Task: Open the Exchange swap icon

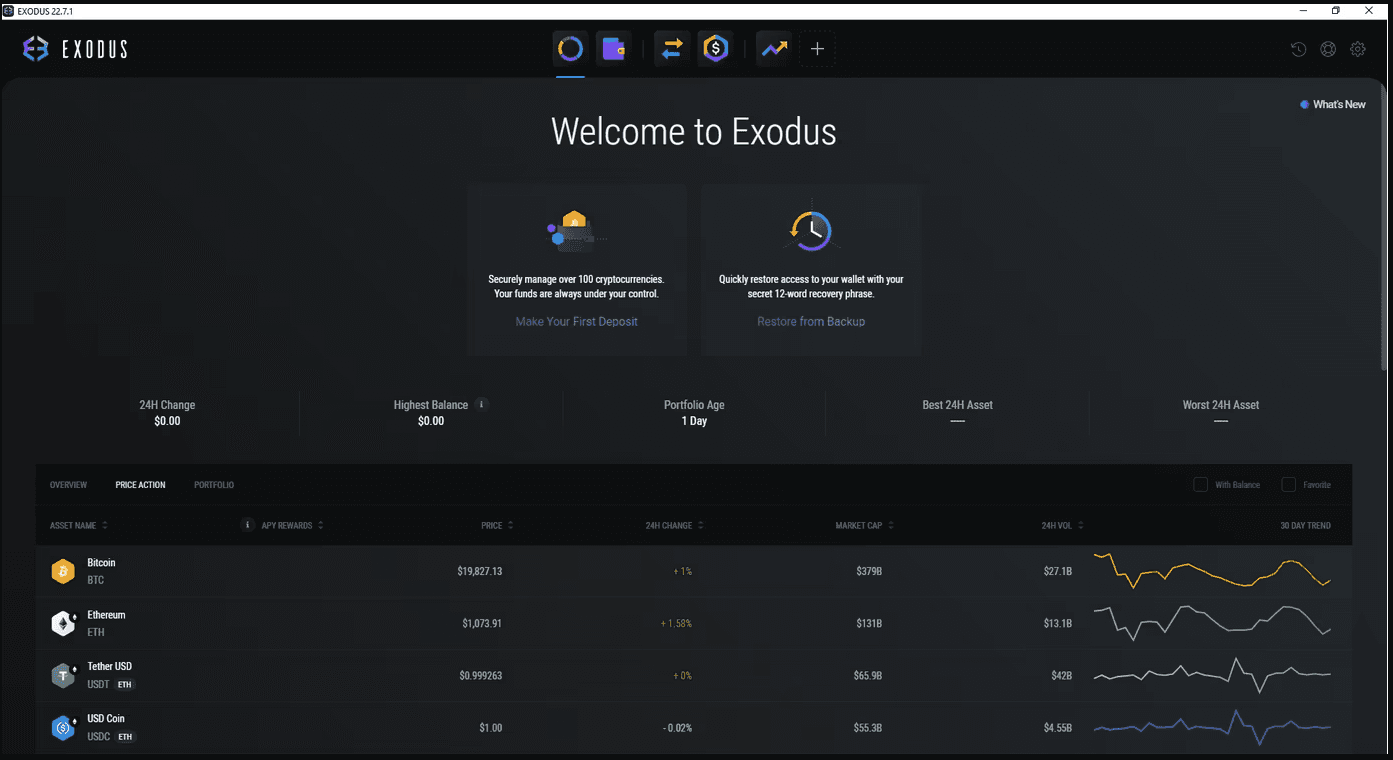Action: (671, 48)
